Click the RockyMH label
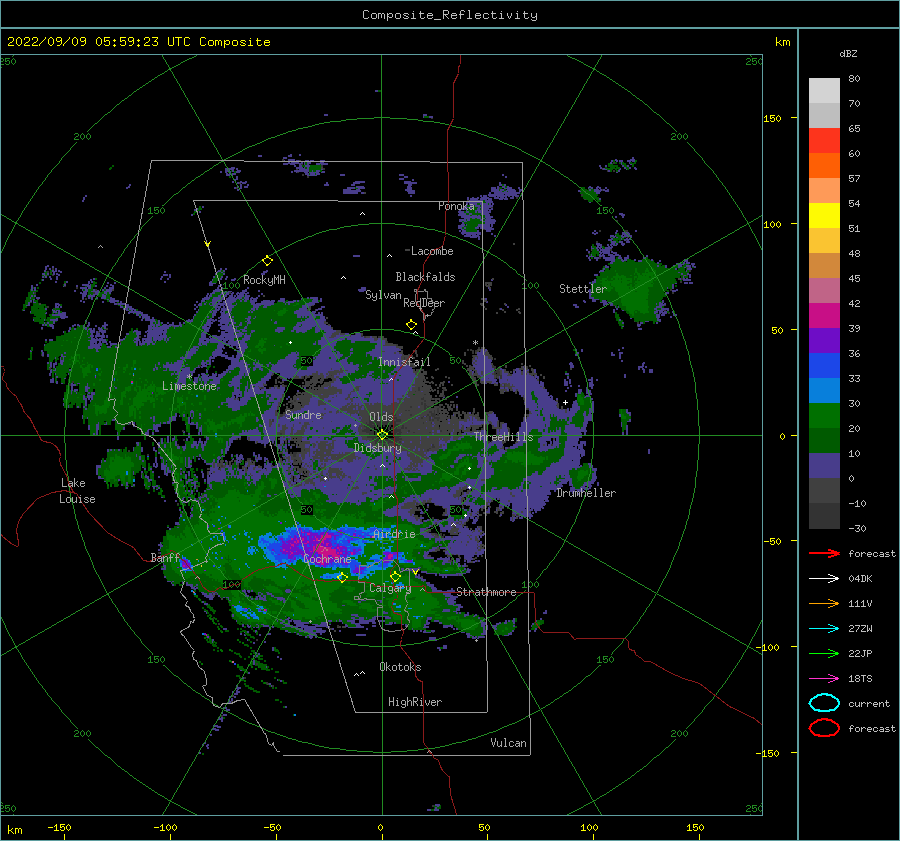The image size is (900, 841). [x=264, y=280]
